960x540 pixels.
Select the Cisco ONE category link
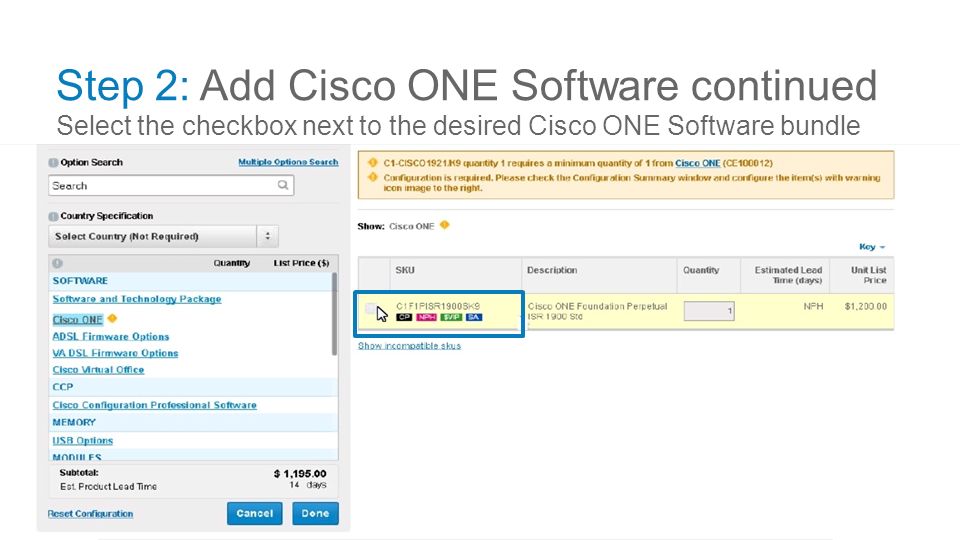pyautogui.click(x=77, y=320)
